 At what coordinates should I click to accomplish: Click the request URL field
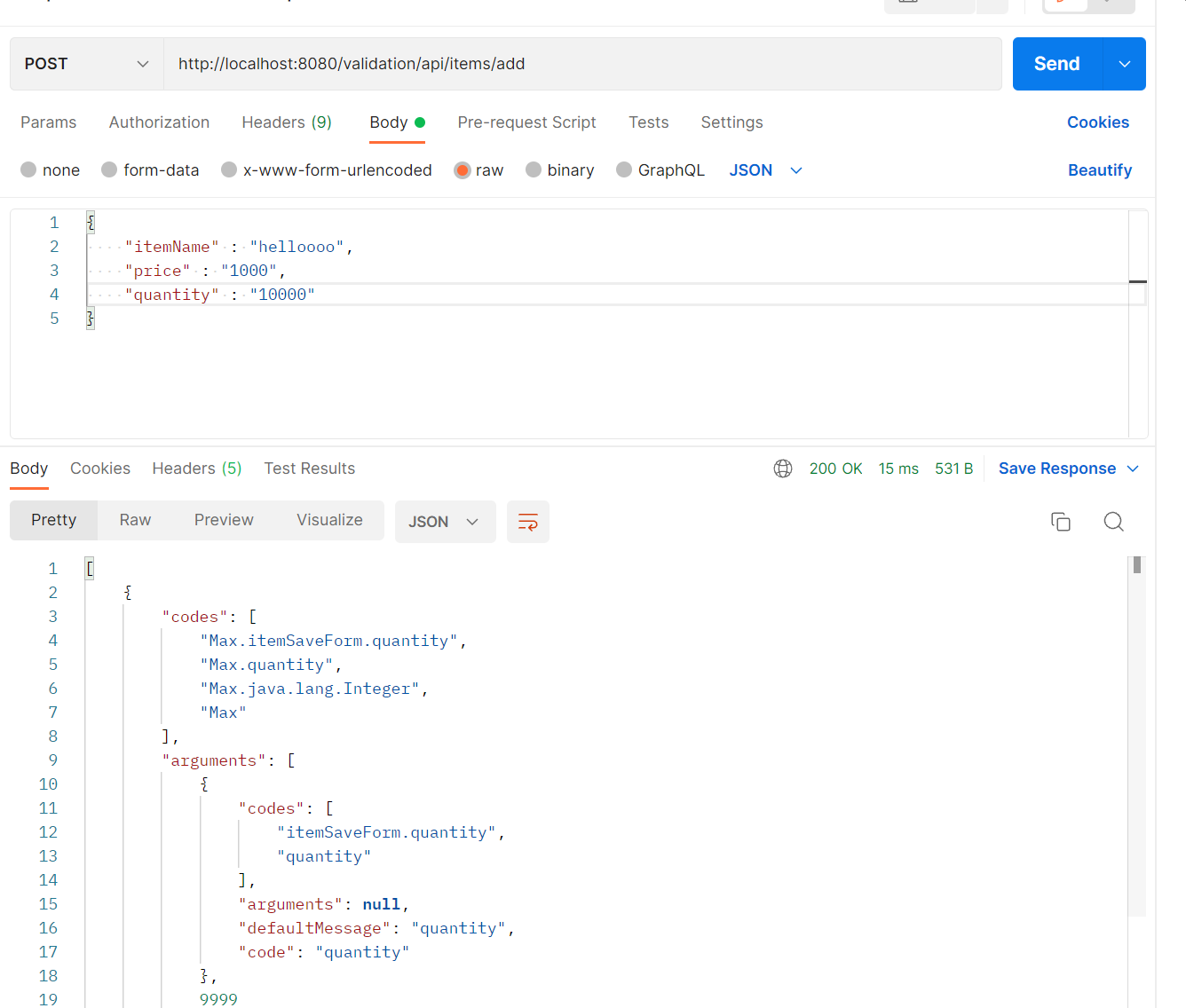(582, 64)
